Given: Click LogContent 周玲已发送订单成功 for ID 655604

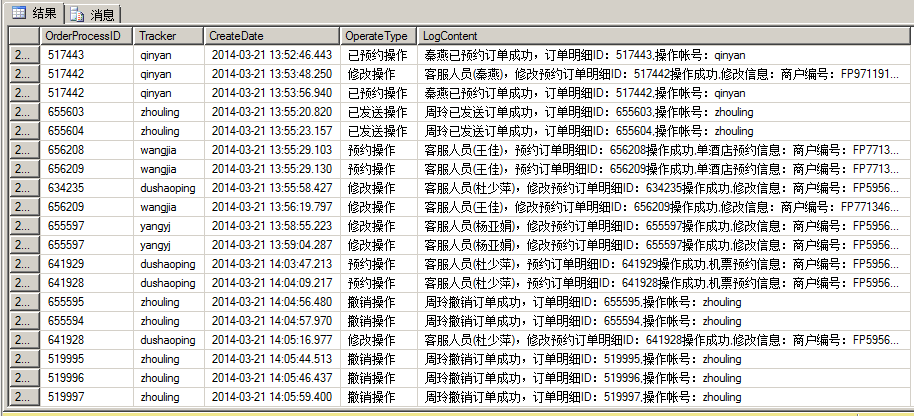Looking at the screenshot, I should [x=665, y=131].
